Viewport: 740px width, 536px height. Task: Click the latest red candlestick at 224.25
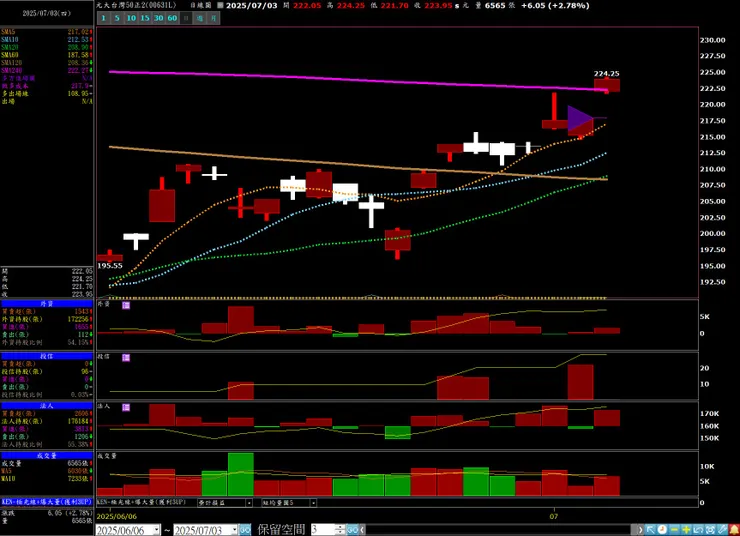(606, 85)
